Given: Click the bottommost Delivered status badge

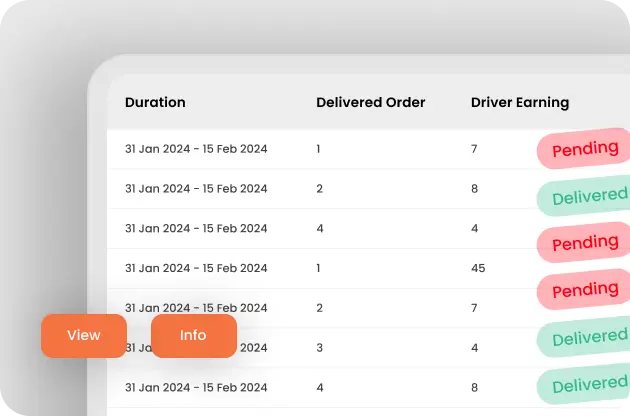Looking at the screenshot, I should pyautogui.click(x=583, y=384).
